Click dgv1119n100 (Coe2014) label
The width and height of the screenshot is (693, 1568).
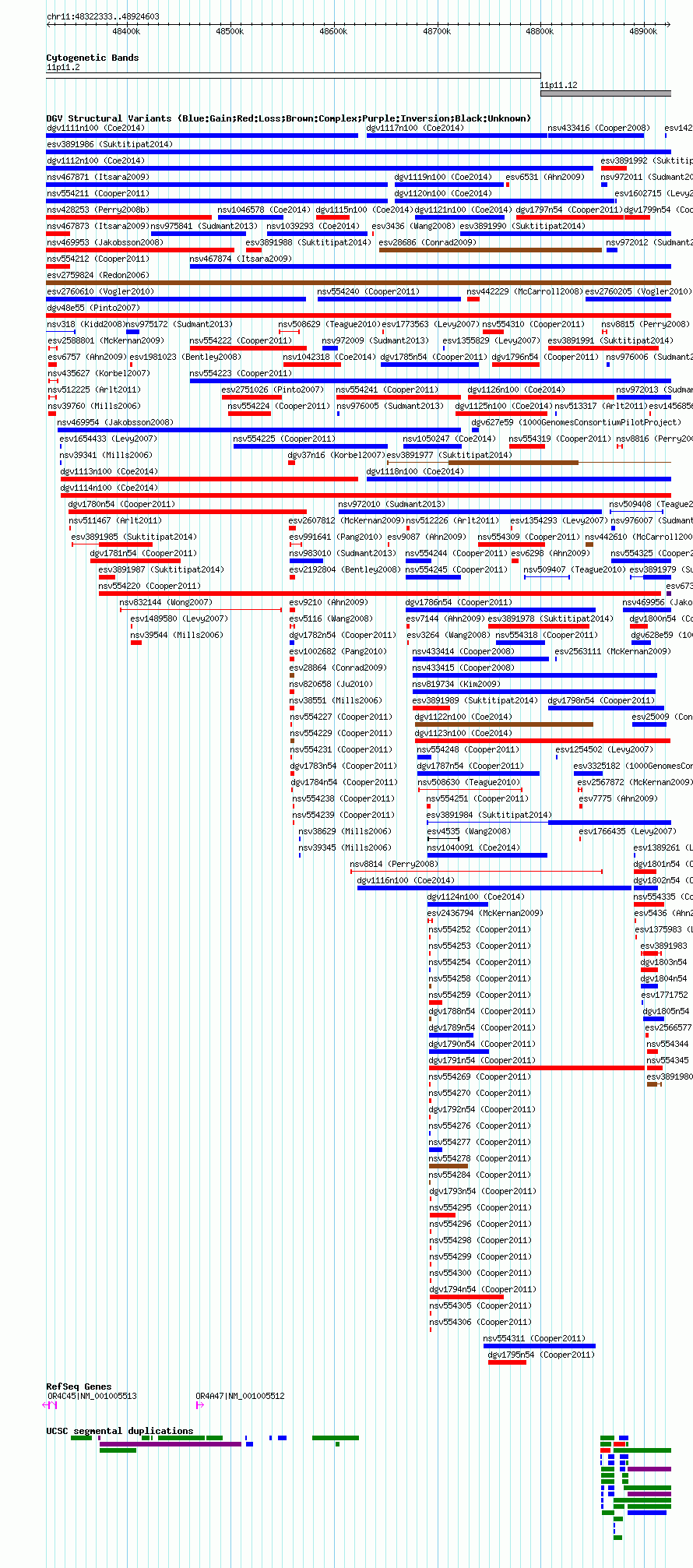pos(443,177)
